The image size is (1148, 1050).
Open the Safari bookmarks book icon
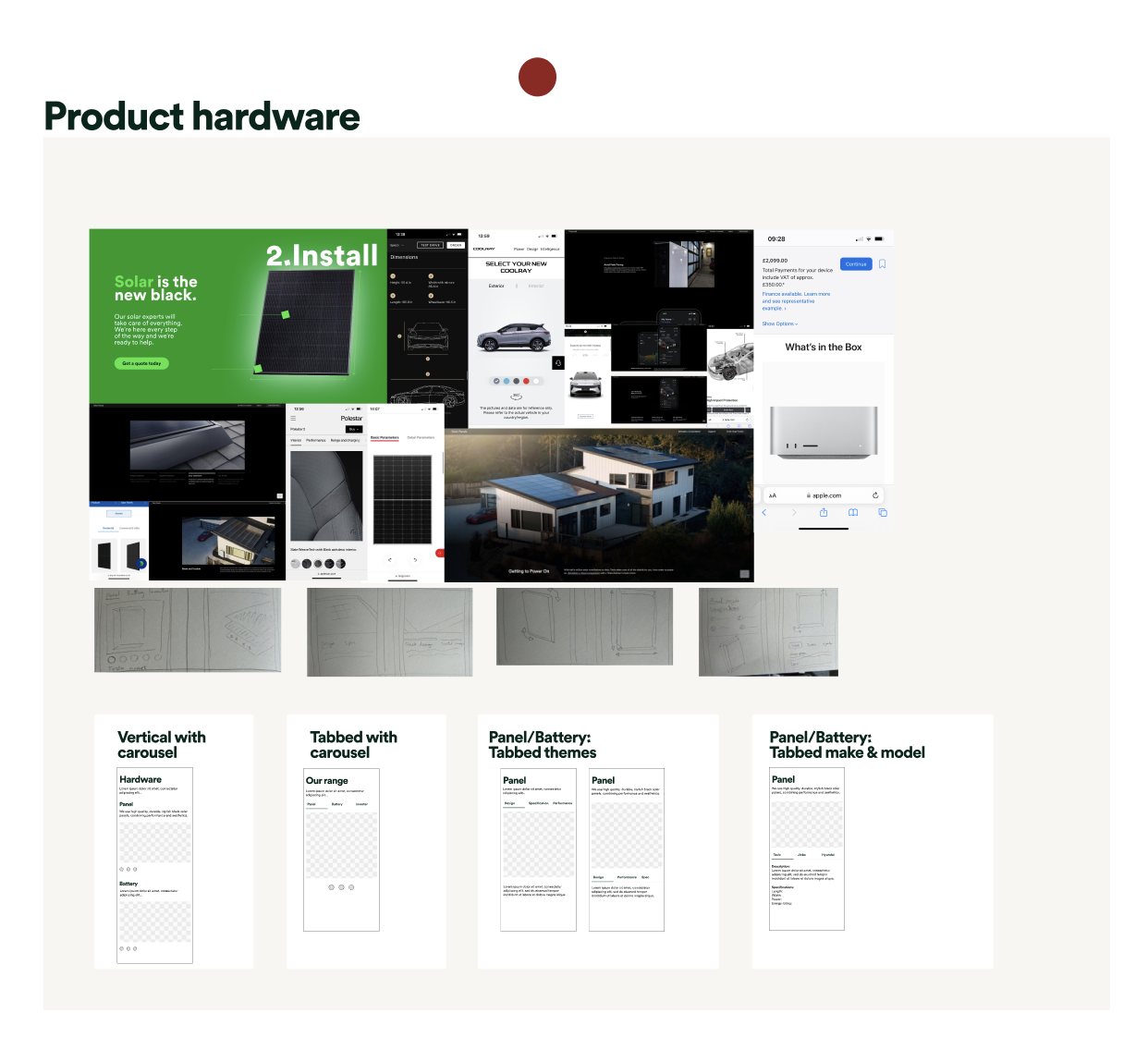(x=853, y=512)
